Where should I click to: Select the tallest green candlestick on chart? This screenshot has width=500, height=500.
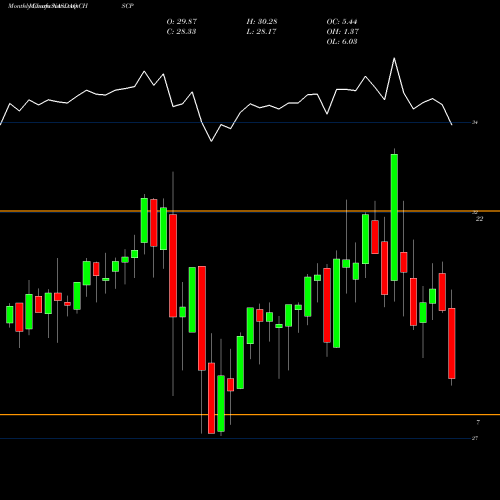pos(394,217)
